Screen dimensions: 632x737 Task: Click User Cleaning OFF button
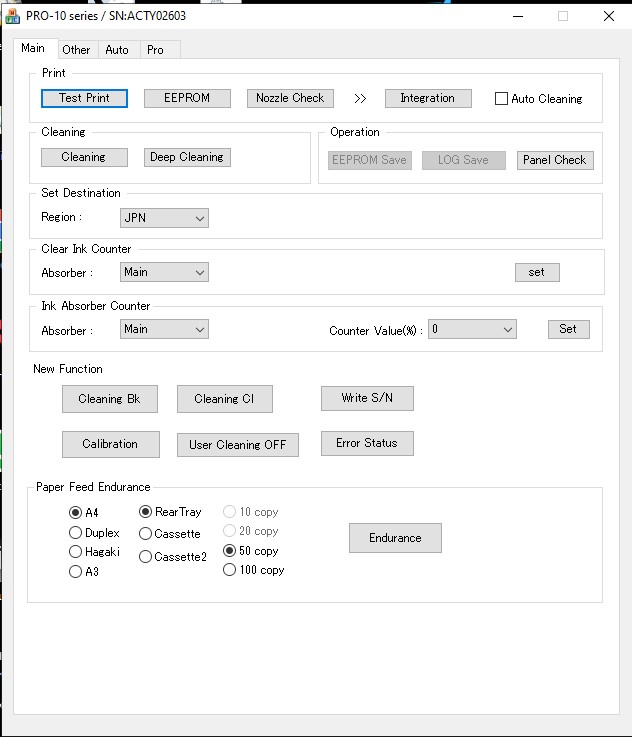click(238, 445)
